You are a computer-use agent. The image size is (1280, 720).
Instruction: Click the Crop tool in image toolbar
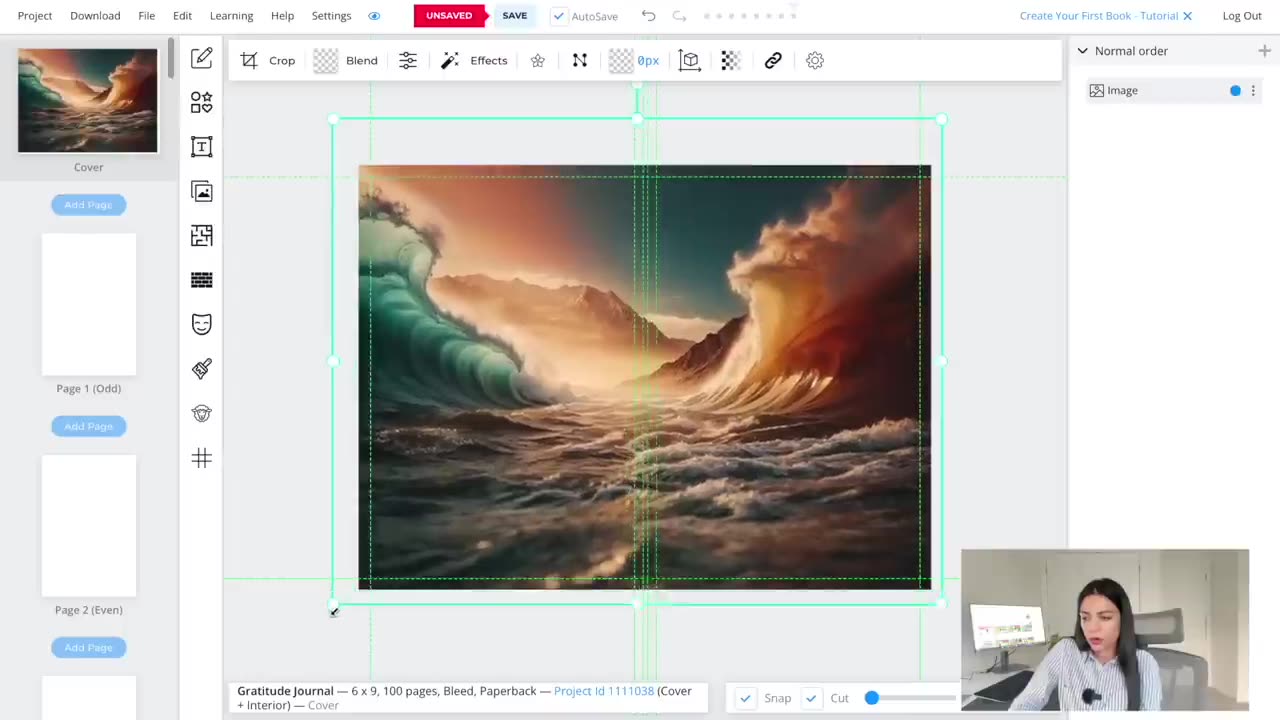(268, 60)
